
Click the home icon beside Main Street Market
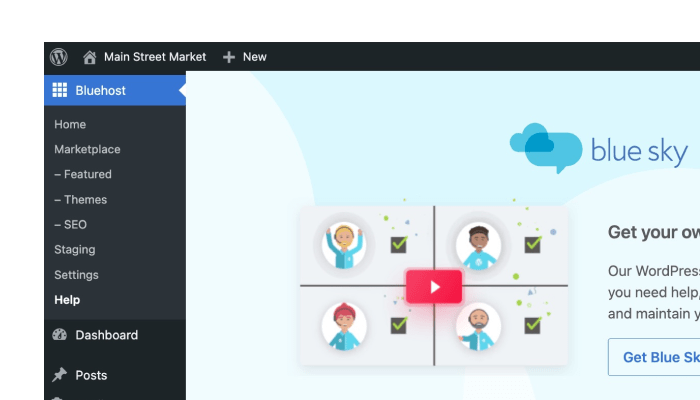click(x=90, y=57)
